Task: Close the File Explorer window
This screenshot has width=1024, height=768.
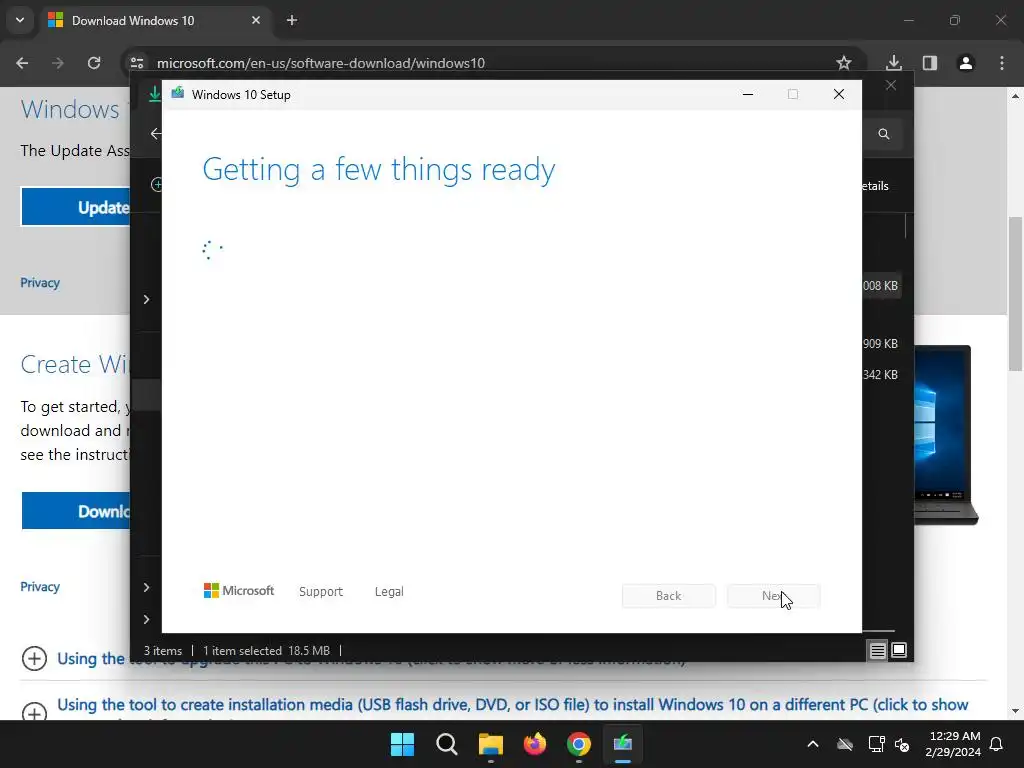Action: point(891,86)
